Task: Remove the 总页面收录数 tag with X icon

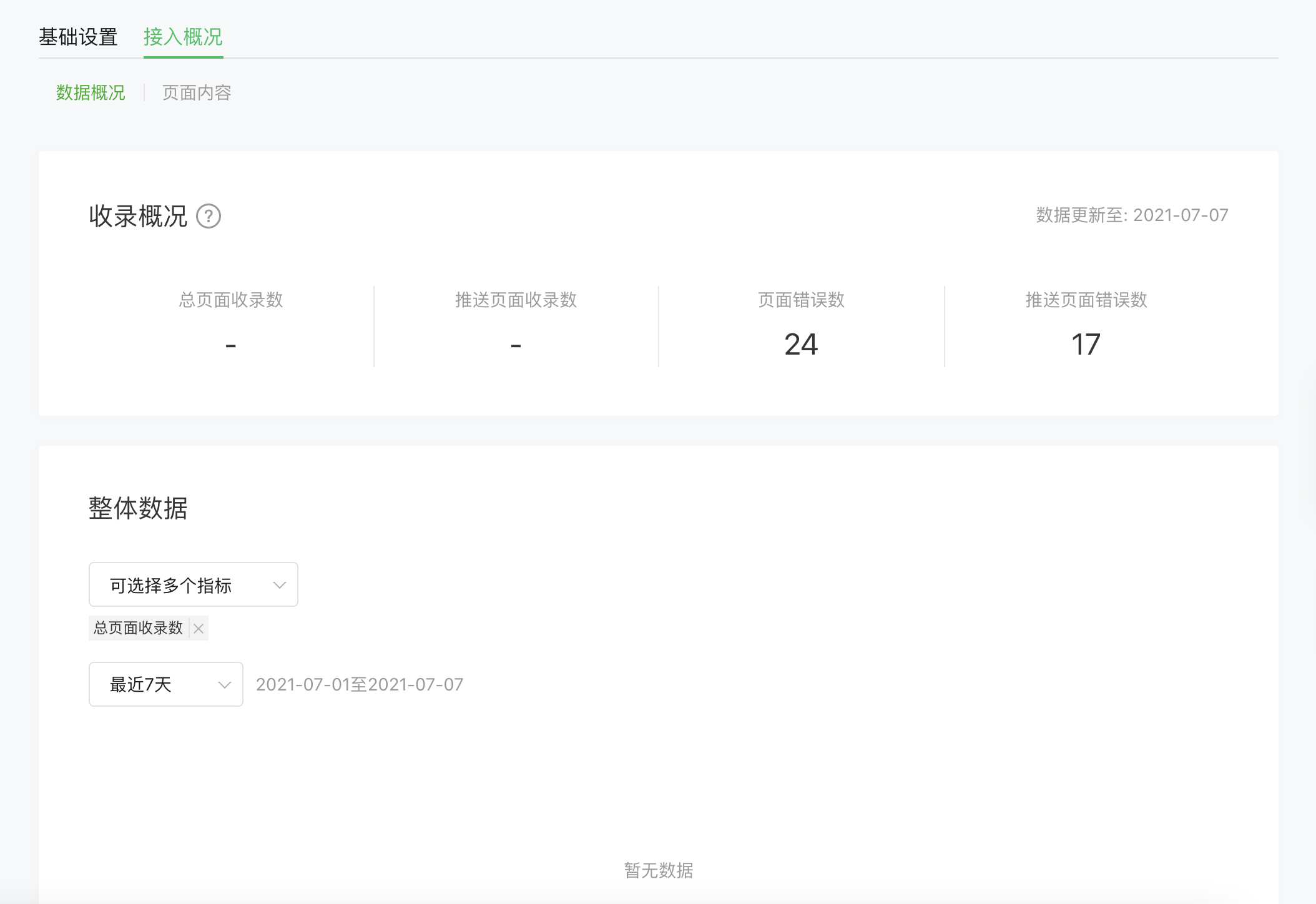Action: point(199,629)
